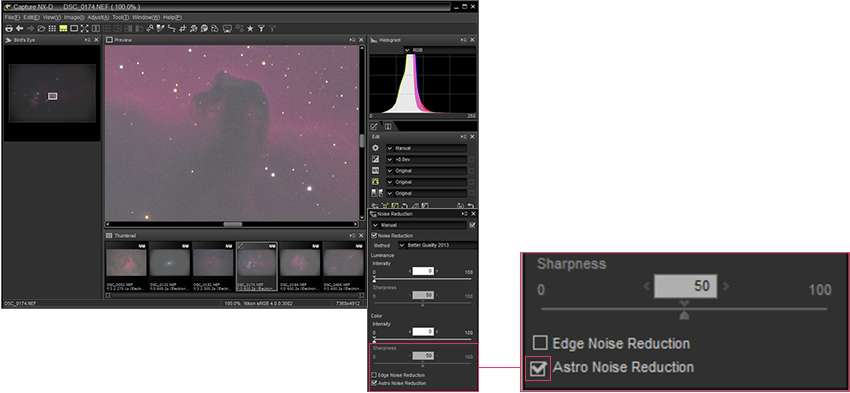Image resolution: width=850 pixels, height=393 pixels.
Task: Click the star rating toolbar icon
Action: (x=250, y=28)
